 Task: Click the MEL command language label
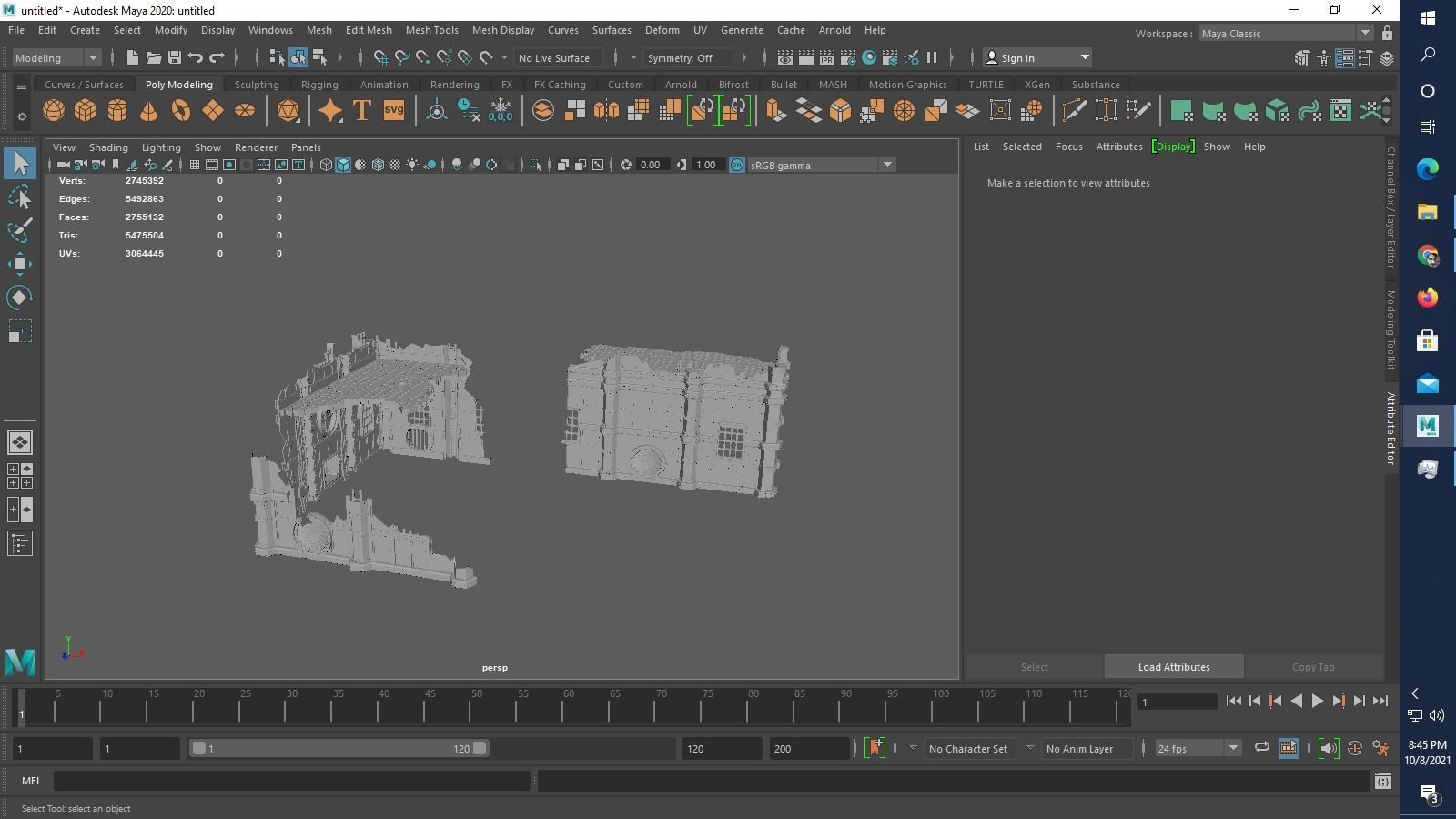coord(31,781)
